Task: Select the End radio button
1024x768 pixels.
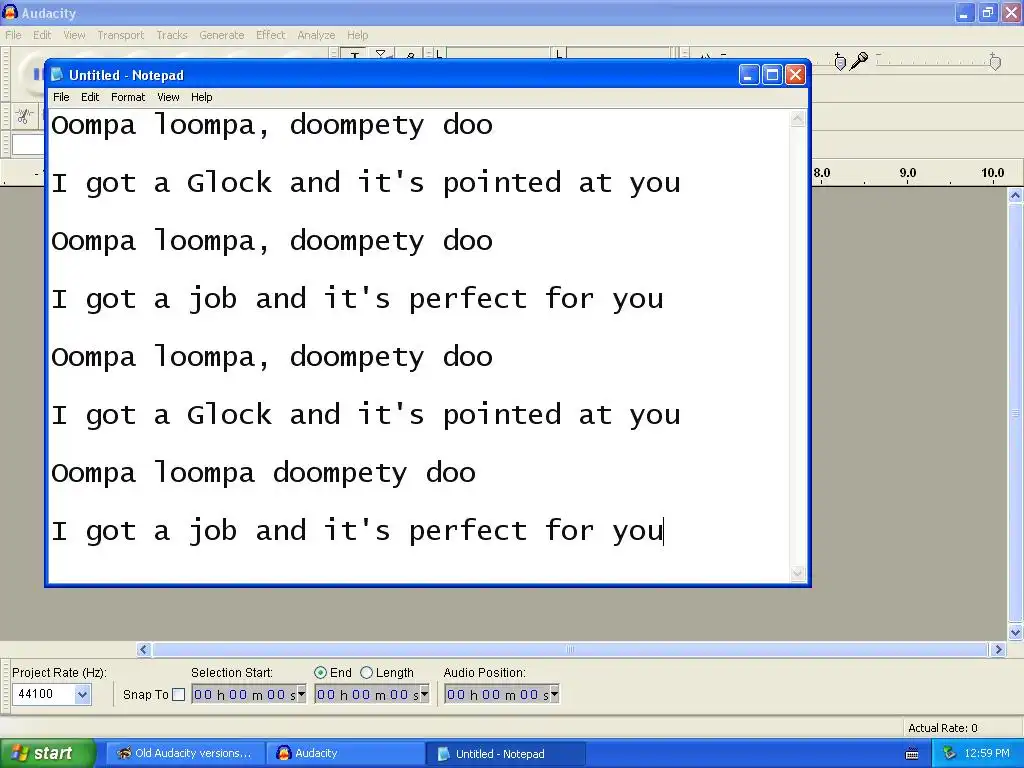Action: pyautogui.click(x=320, y=673)
